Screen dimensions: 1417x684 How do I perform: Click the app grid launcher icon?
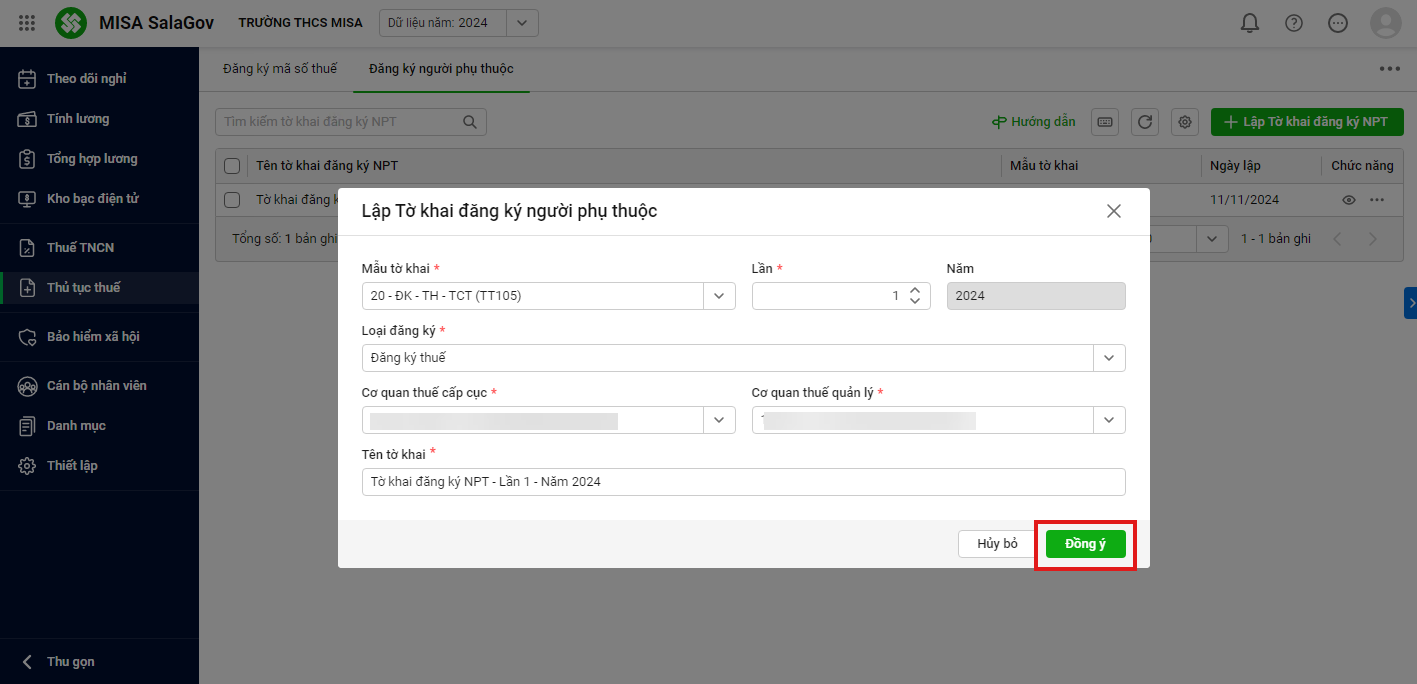tap(27, 23)
